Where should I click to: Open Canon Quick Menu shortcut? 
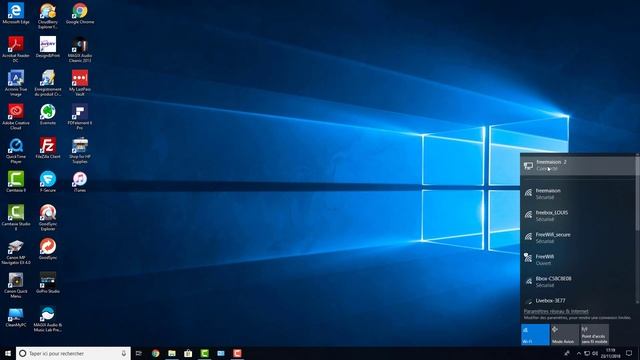point(16,285)
